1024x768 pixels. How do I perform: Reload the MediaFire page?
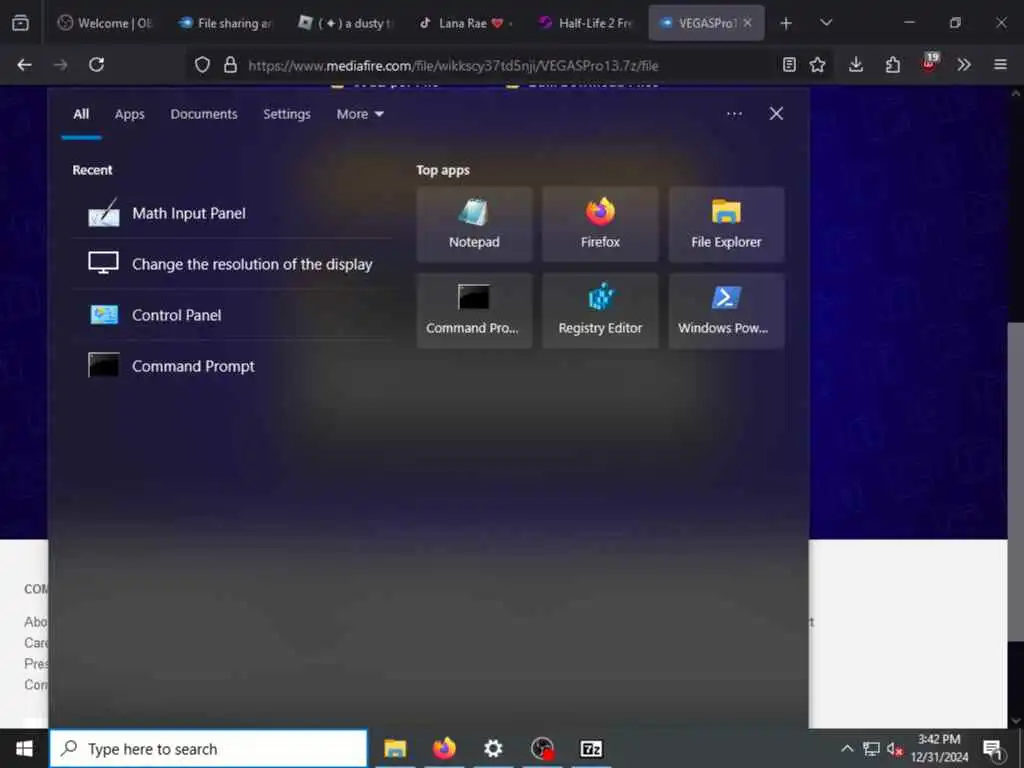[x=97, y=65]
